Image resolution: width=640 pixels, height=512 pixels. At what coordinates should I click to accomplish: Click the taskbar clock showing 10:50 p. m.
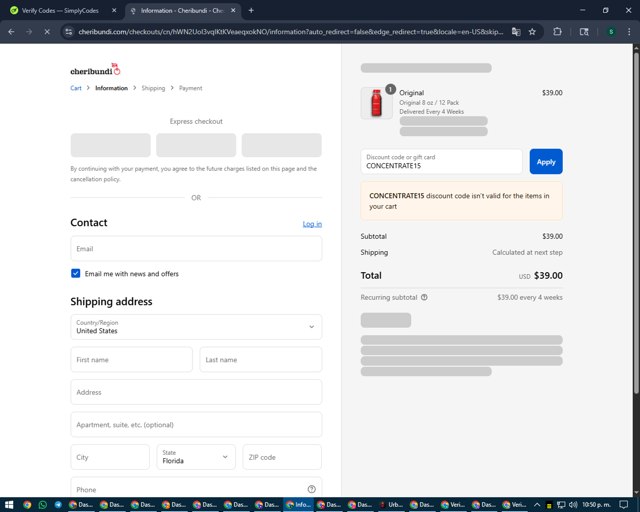[x=596, y=505]
